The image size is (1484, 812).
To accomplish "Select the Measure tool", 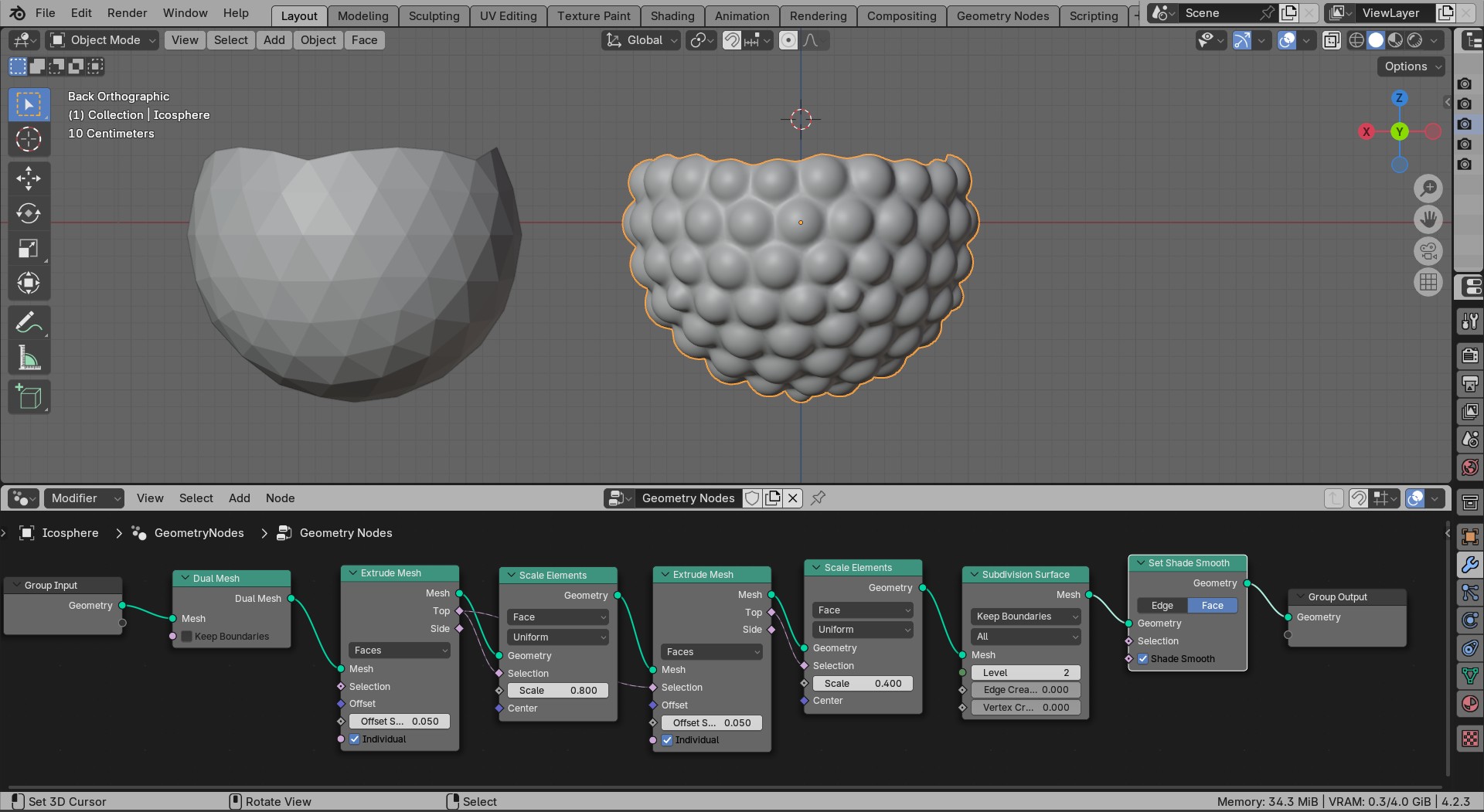I will (x=29, y=358).
